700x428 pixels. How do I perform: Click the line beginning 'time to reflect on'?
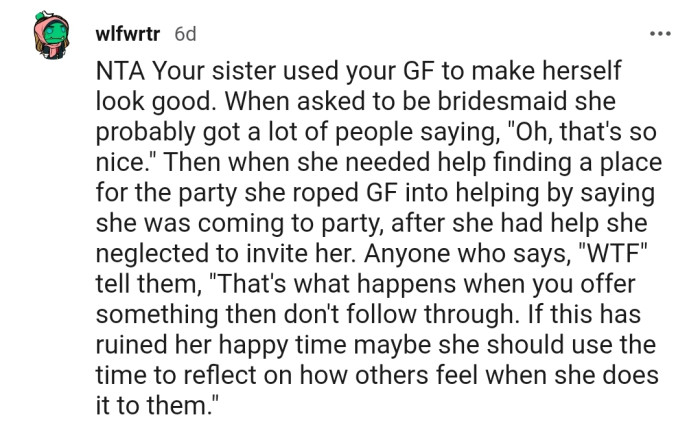pos(377,375)
